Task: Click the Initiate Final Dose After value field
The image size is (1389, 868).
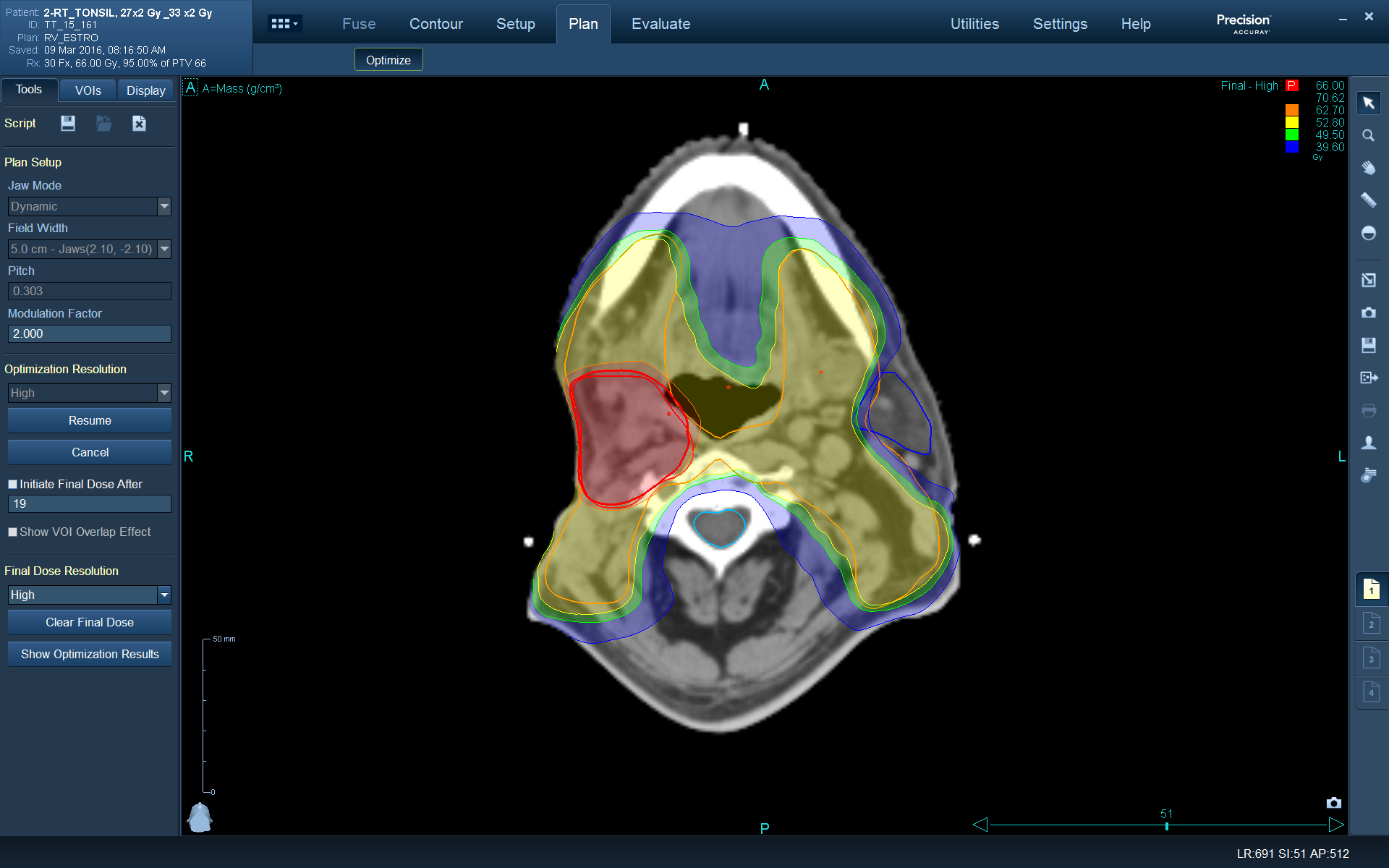Action: [90, 504]
